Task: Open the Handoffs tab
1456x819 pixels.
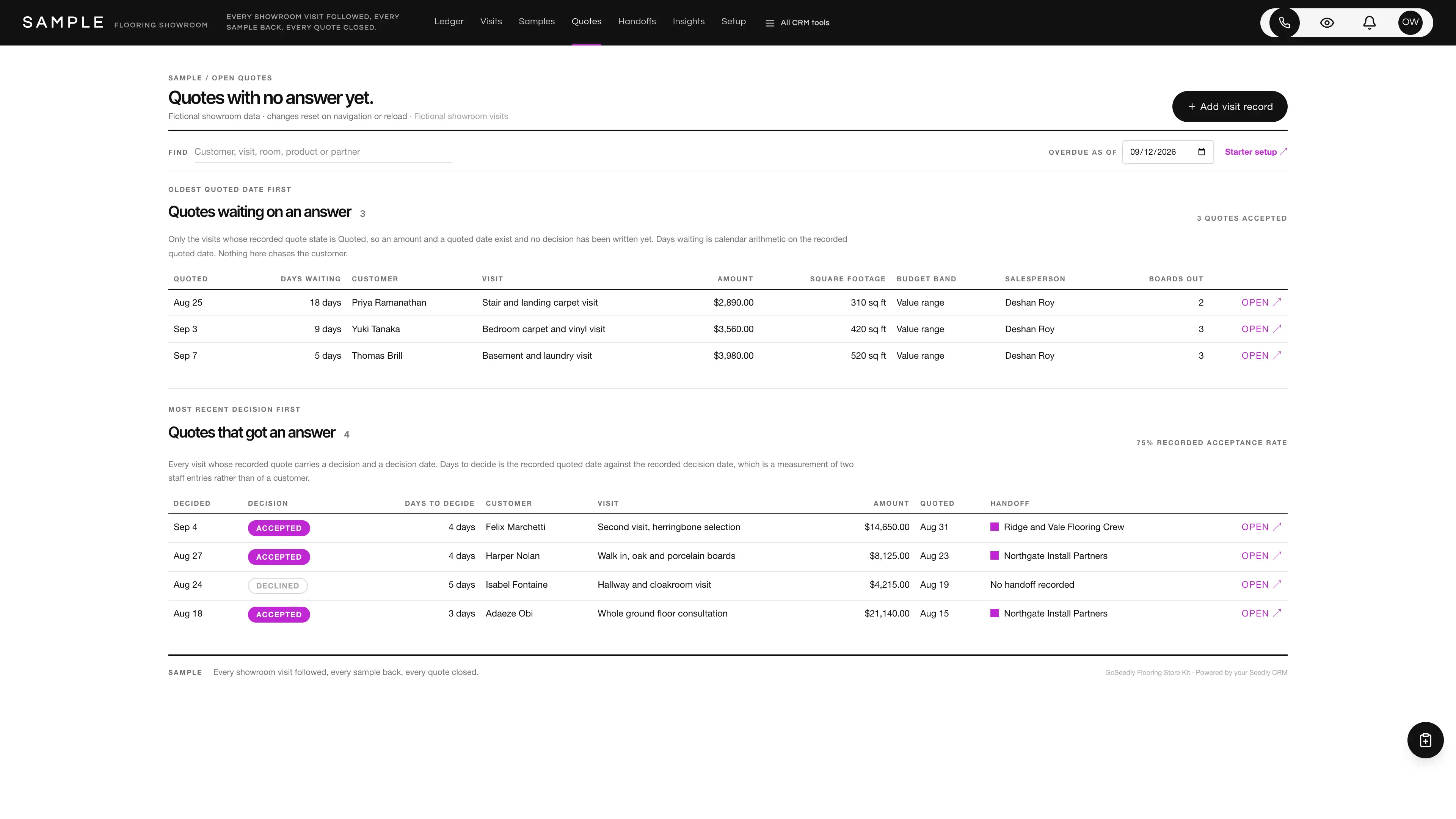Action: (x=637, y=22)
